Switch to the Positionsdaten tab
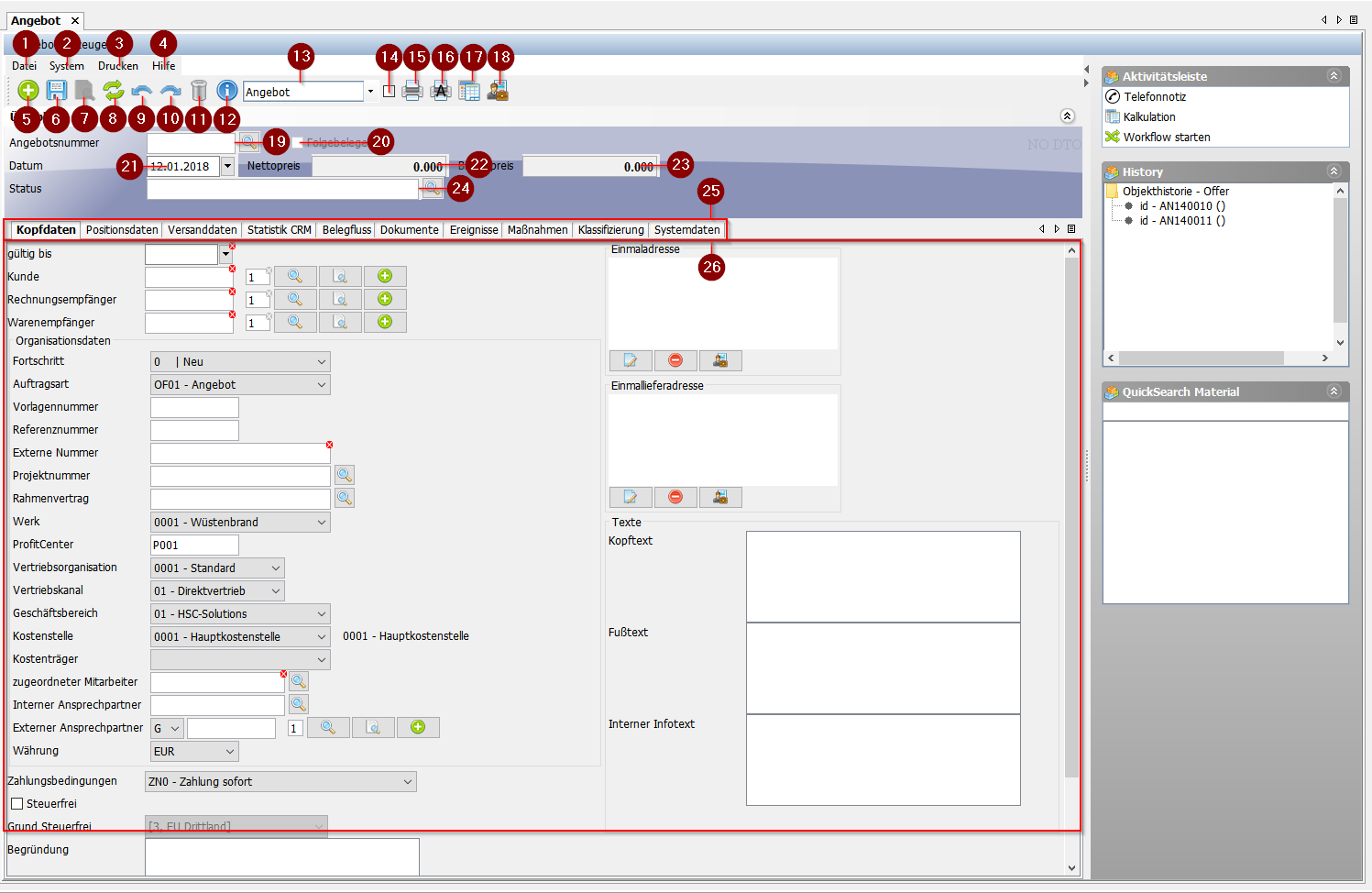Image resolution: width=1372 pixels, height=893 pixels. coord(122,230)
